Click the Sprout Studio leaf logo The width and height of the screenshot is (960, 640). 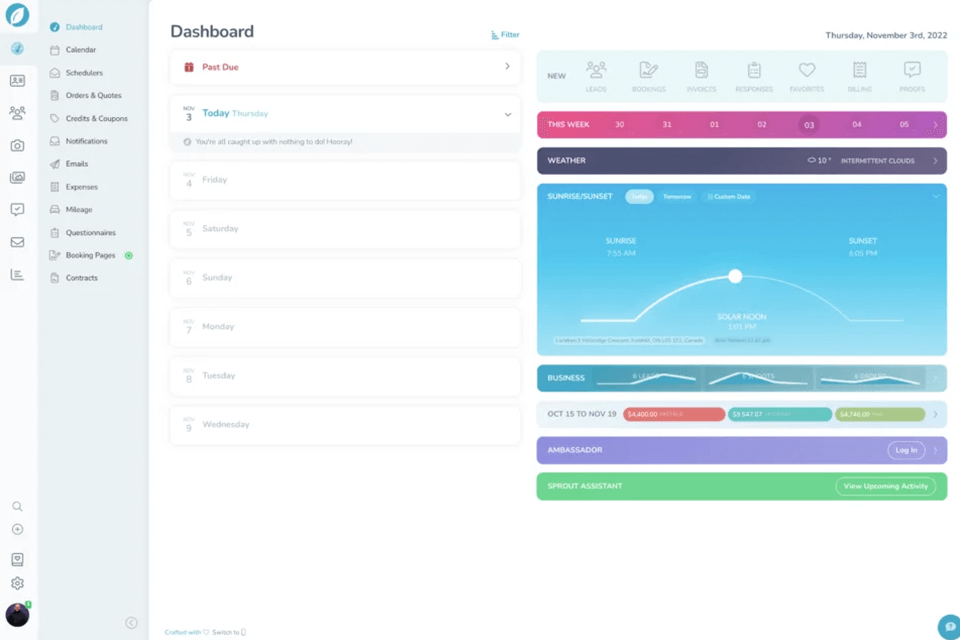pos(17,15)
